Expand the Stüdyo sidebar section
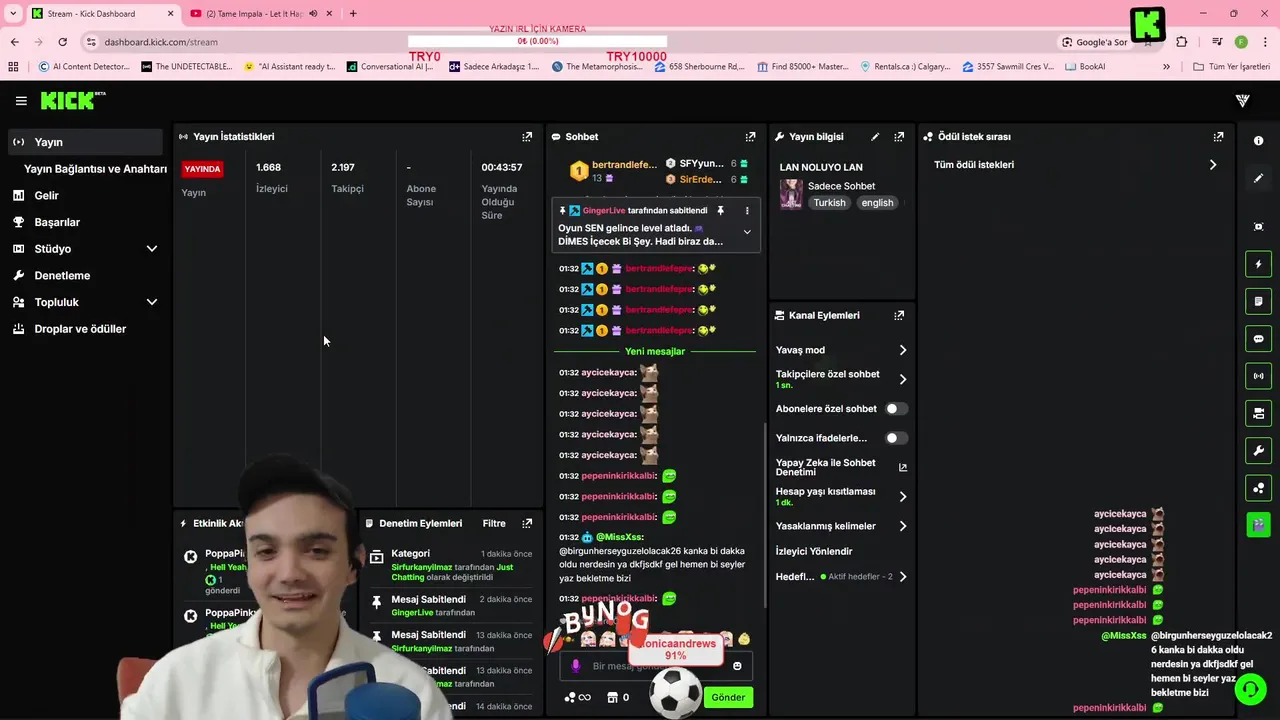The image size is (1280, 720). [x=152, y=249]
